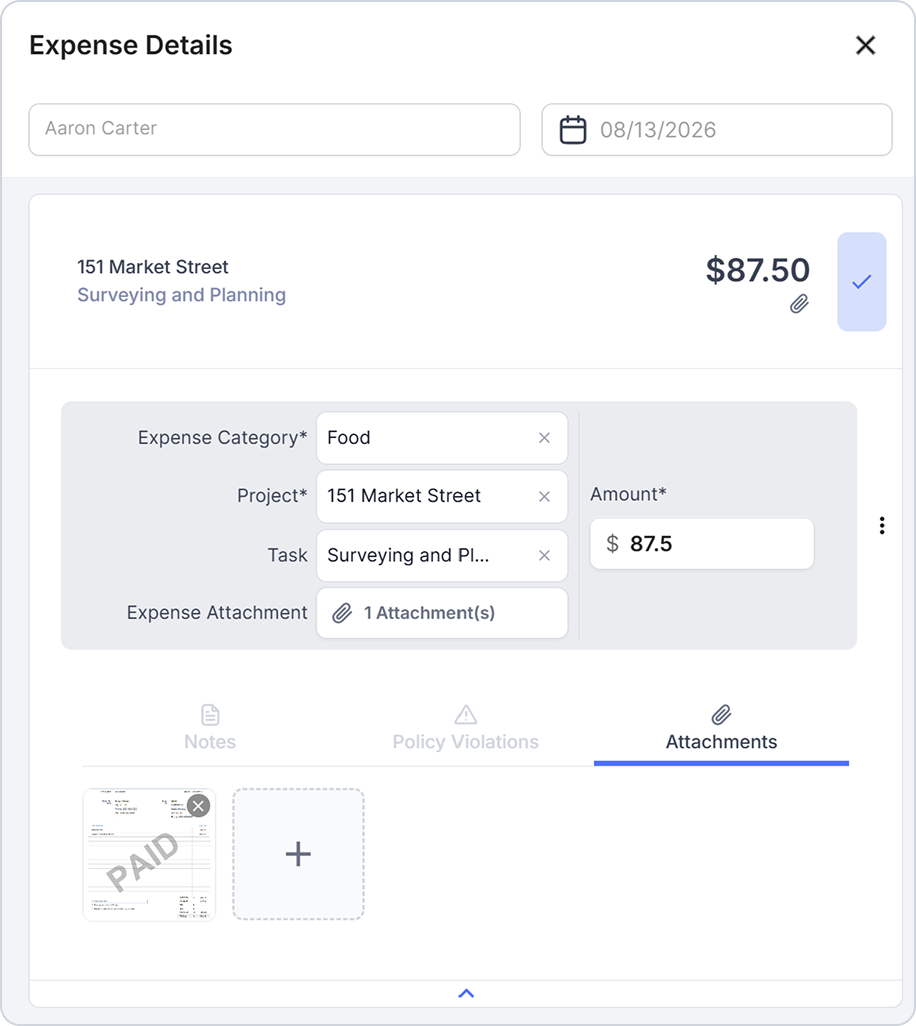Close the Expense Details dialog
This screenshot has height=1026, width=916.
[865, 45]
